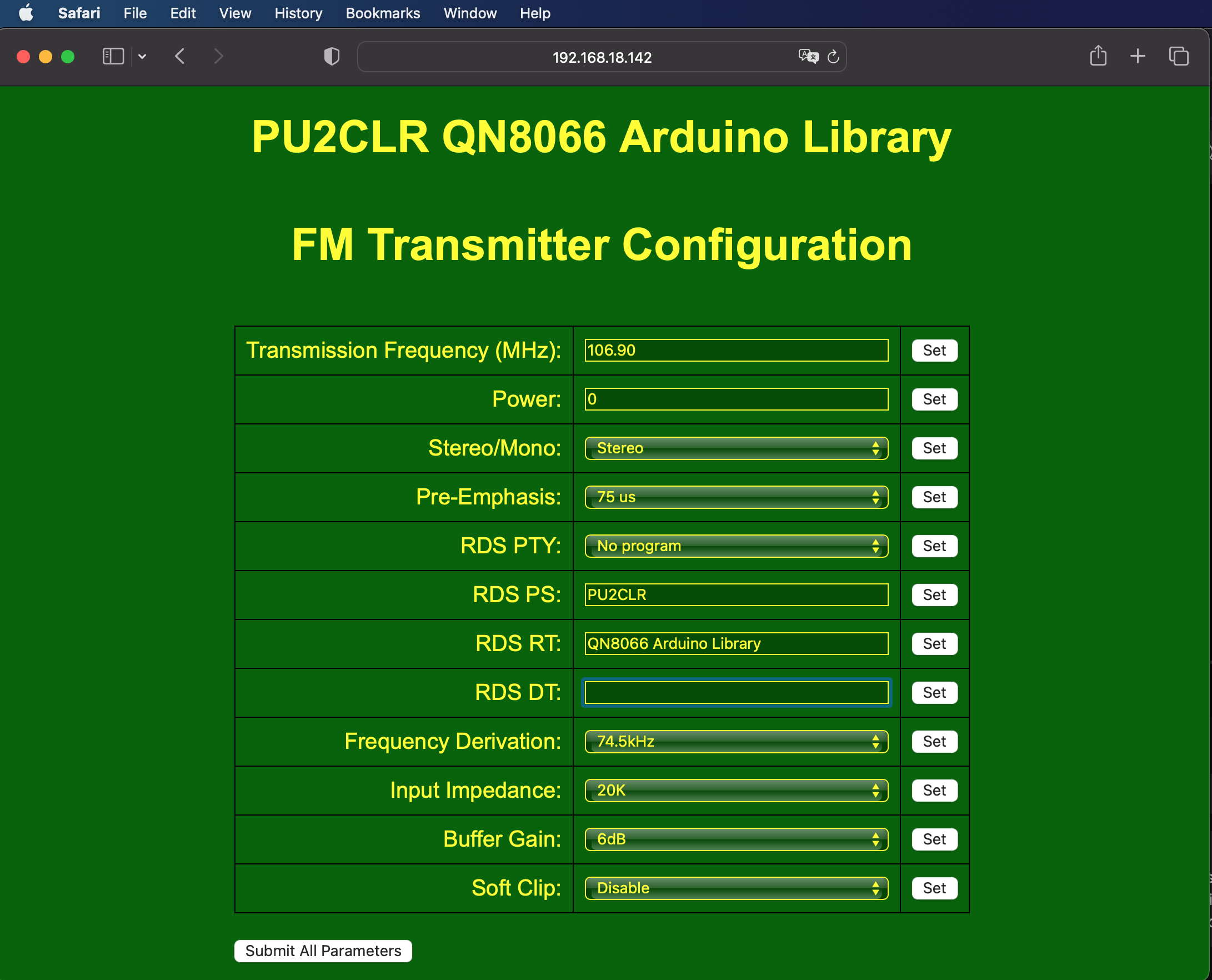The image size is (1212, 980).
Task: Reload the current page
Action: click(833, 57)
